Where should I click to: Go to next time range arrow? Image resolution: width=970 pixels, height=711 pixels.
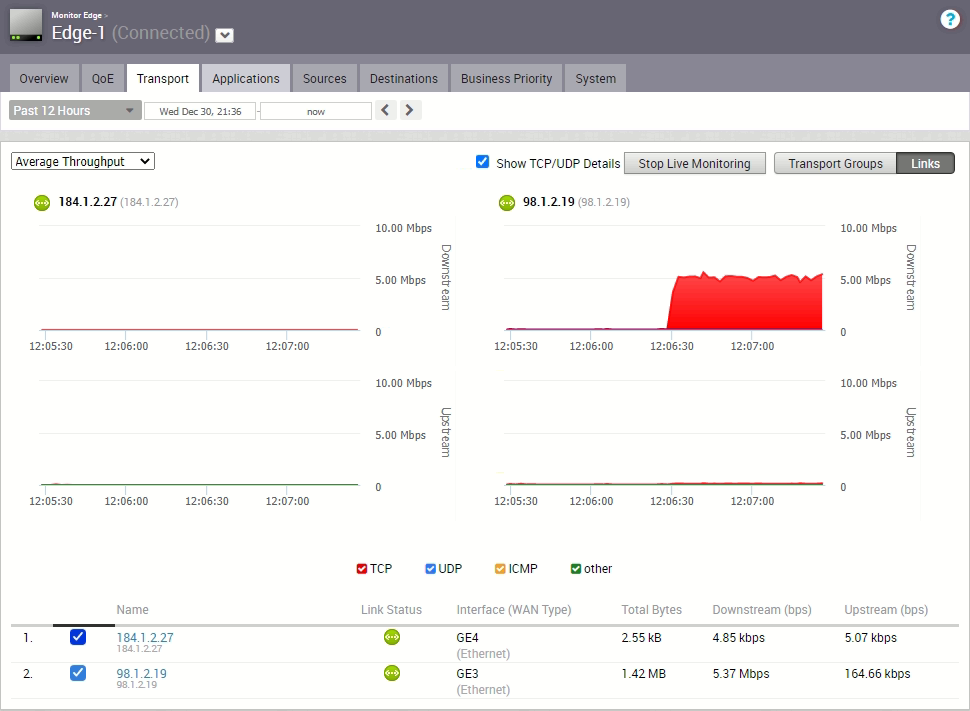(x=410, y=110)
